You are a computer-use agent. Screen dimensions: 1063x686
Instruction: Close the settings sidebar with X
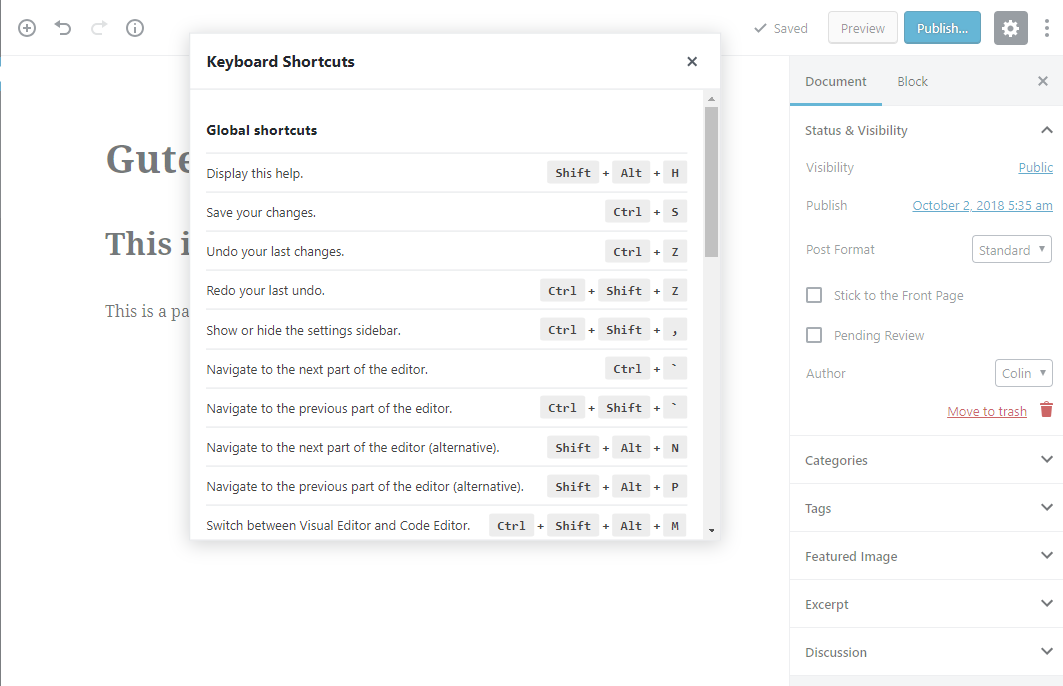coord(1043,82)
